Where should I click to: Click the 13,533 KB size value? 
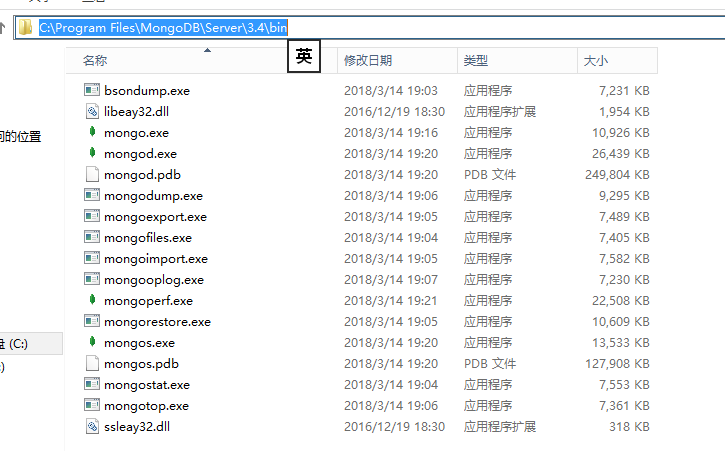(x=621, y=343)
